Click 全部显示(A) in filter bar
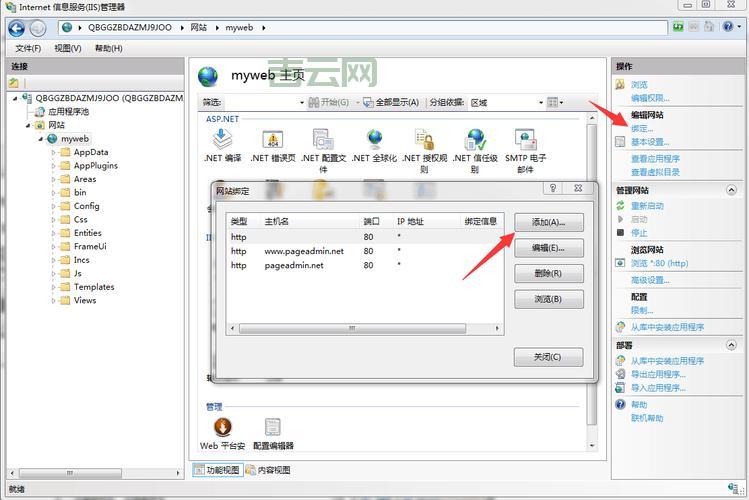This screenshot has height=500, width=749. 391,102
